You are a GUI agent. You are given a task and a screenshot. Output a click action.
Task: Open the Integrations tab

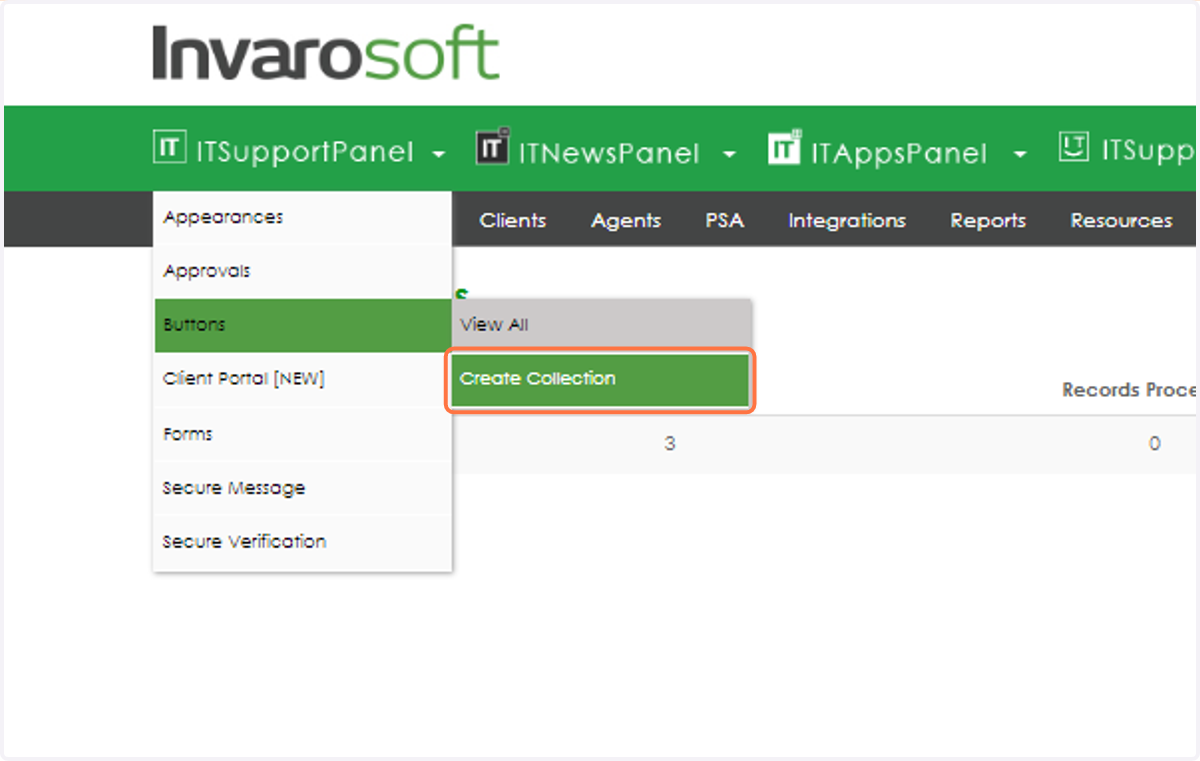(847, 220)
